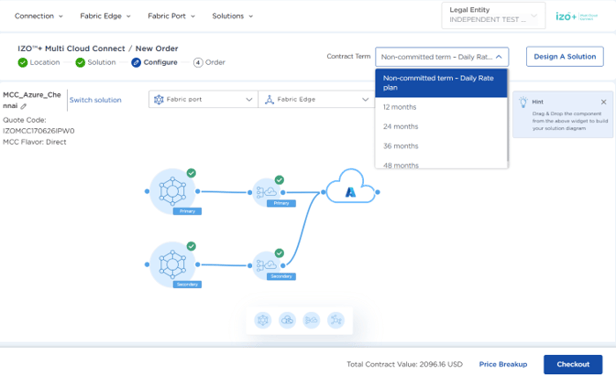This screenshot has height=376, width=616.
Task: Click the Configure step label
Action: (x=160, y=62)
